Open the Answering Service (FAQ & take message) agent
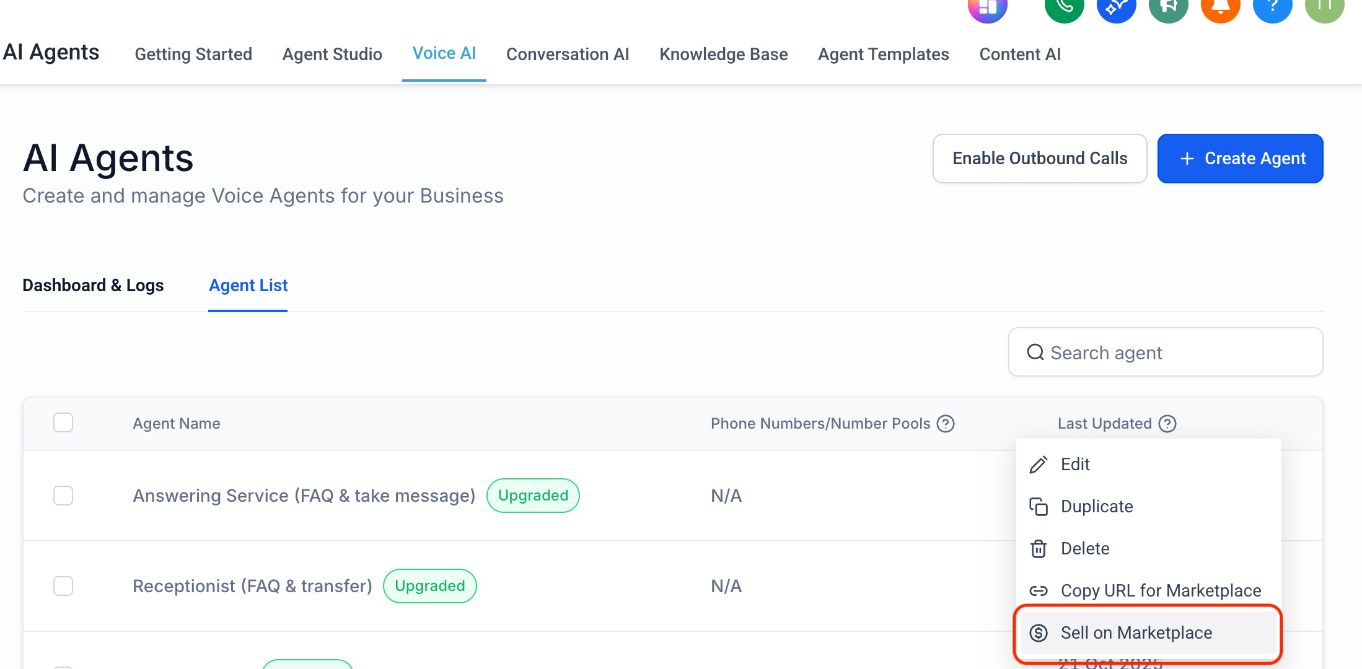Viewport: 1362px width, 669px height. pos(304,496)
